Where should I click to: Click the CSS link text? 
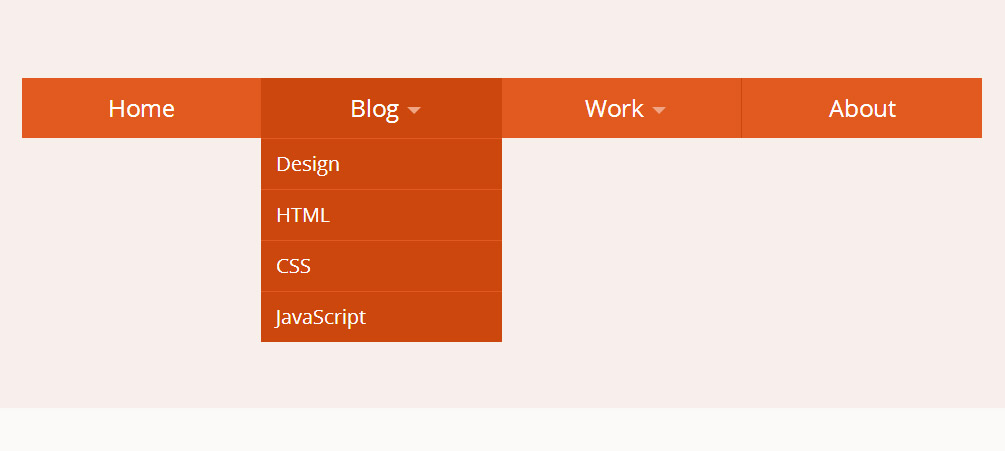click(x=294, y=266)
